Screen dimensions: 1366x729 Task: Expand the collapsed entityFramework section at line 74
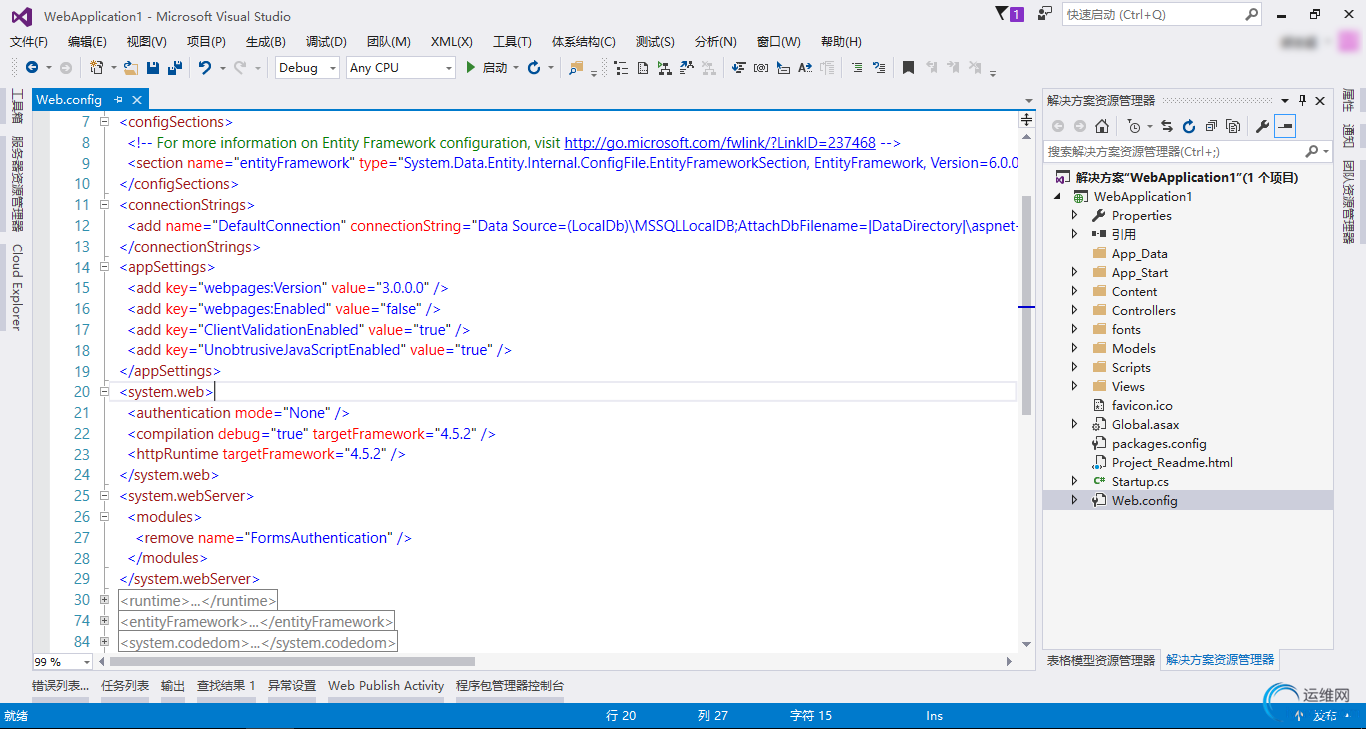104,621
